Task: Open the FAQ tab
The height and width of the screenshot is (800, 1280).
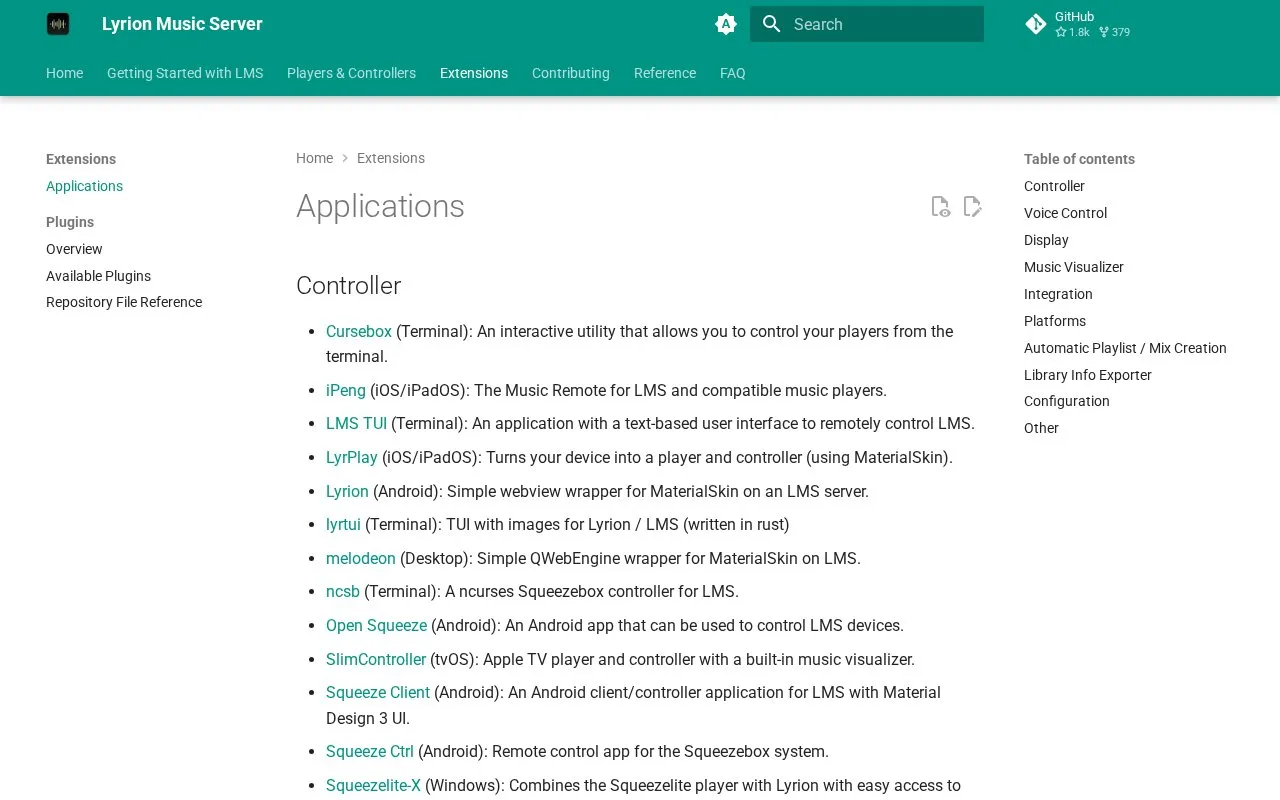Action: click(733, 73)
